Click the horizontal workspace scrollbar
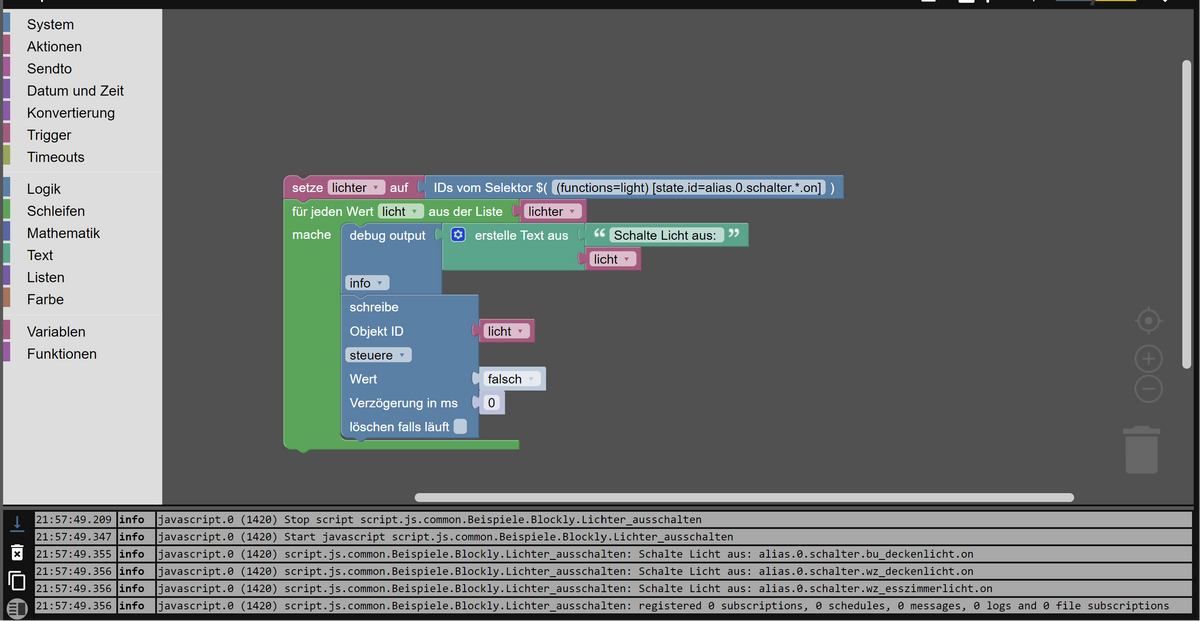This screenshot has height=621, width=1200. (744, 497)
